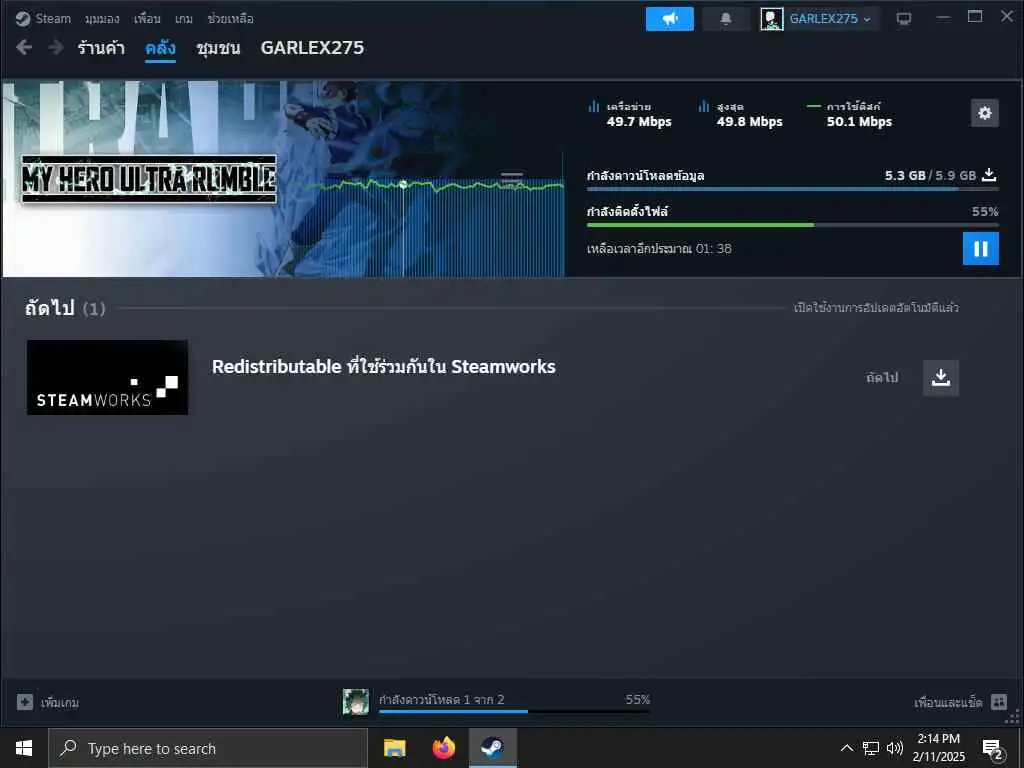The height and width of the screenshot is (768, 1024).
Task: Click the ถัดไป (1) section heading
Action: [x=65, y=308]
